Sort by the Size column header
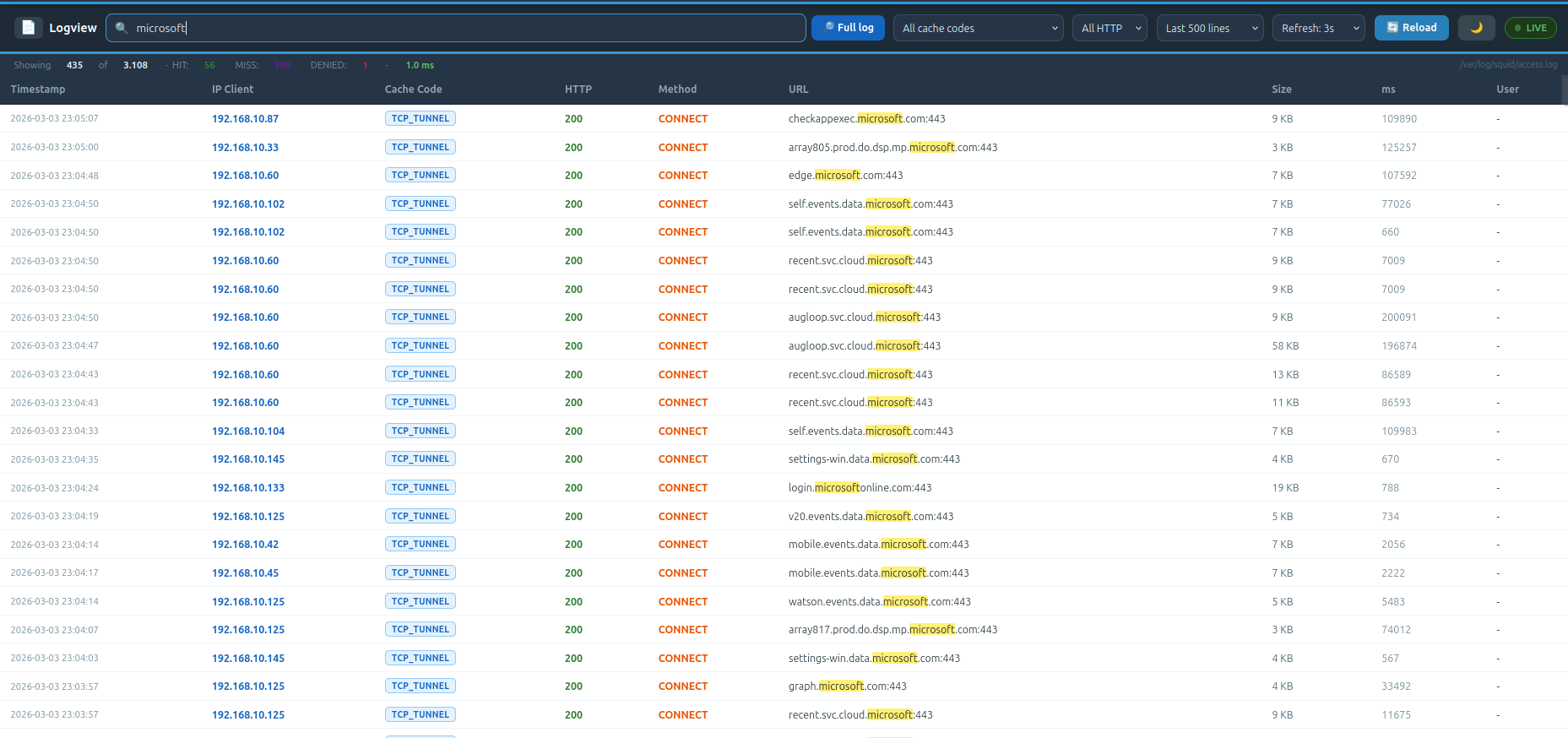The height and width of the screenshot is (738, 1568). click(x=1282, y=89)
